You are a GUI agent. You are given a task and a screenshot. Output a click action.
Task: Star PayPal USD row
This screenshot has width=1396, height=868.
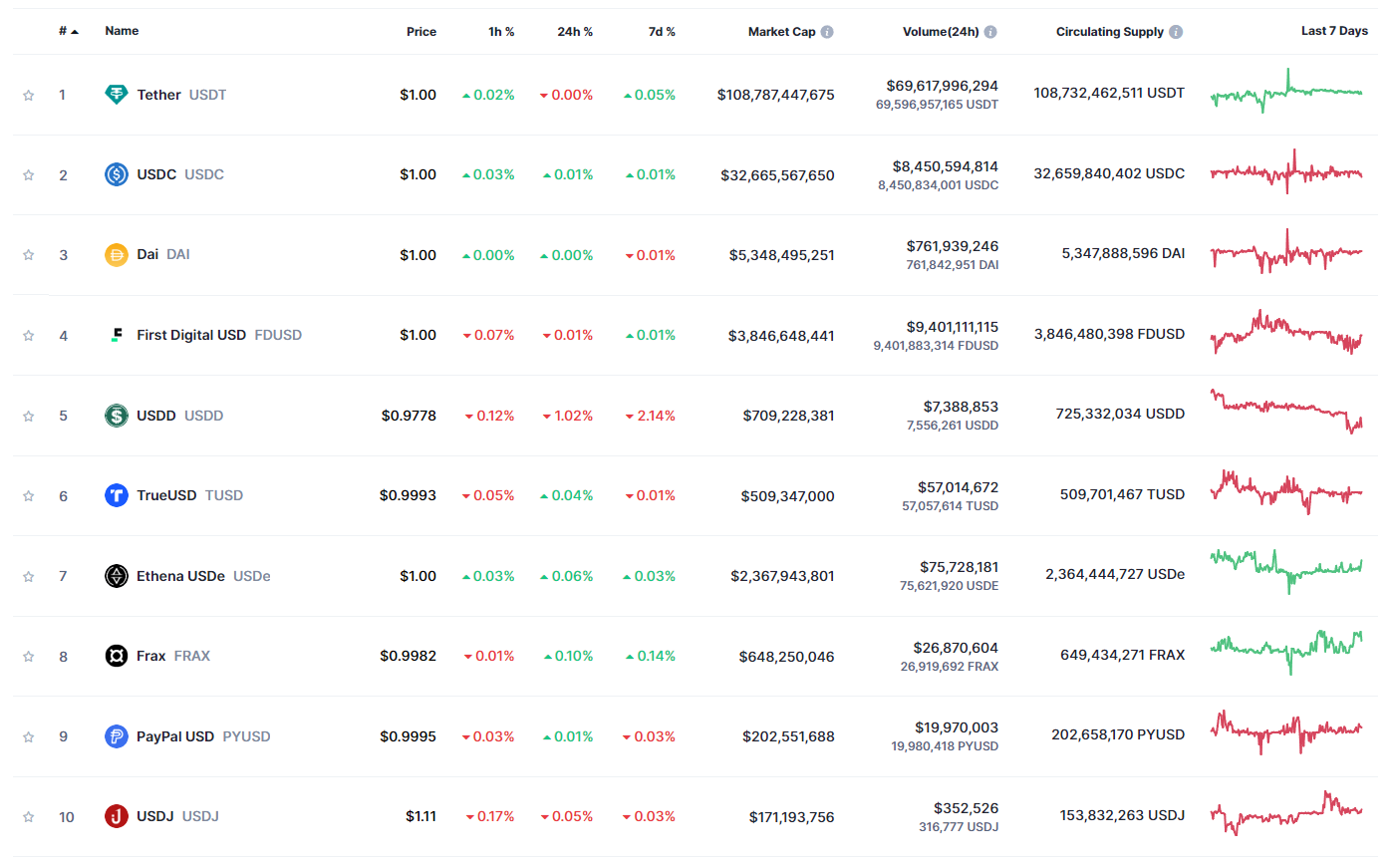[29, 737]
